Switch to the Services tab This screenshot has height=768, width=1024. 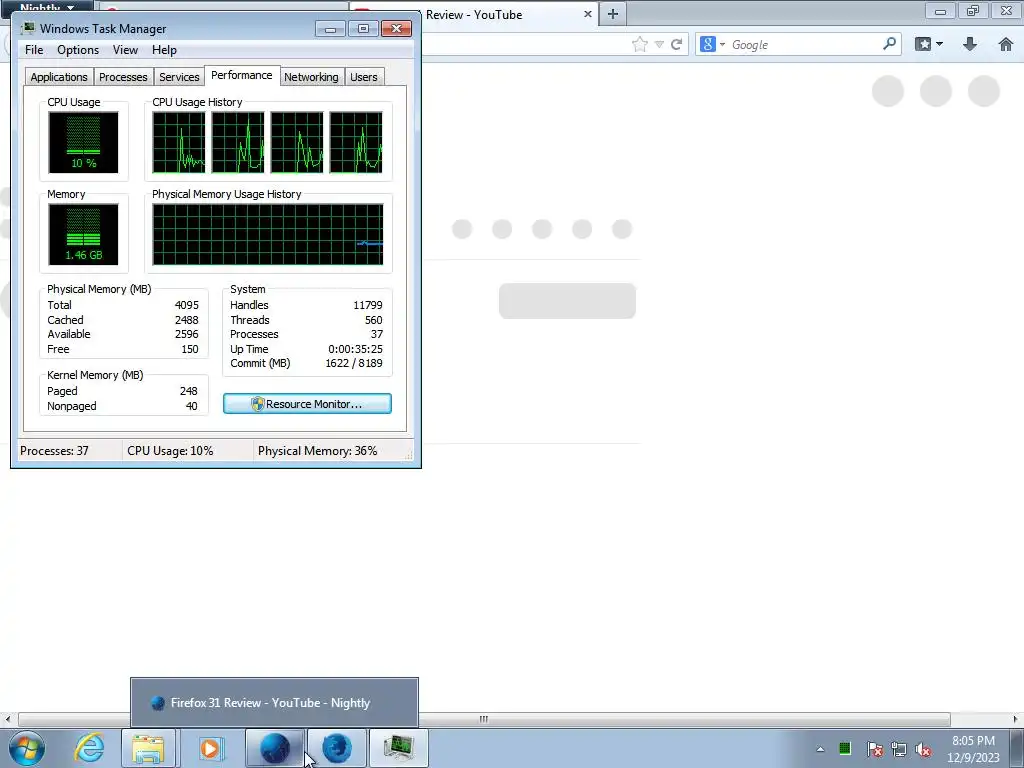[179, 77]
